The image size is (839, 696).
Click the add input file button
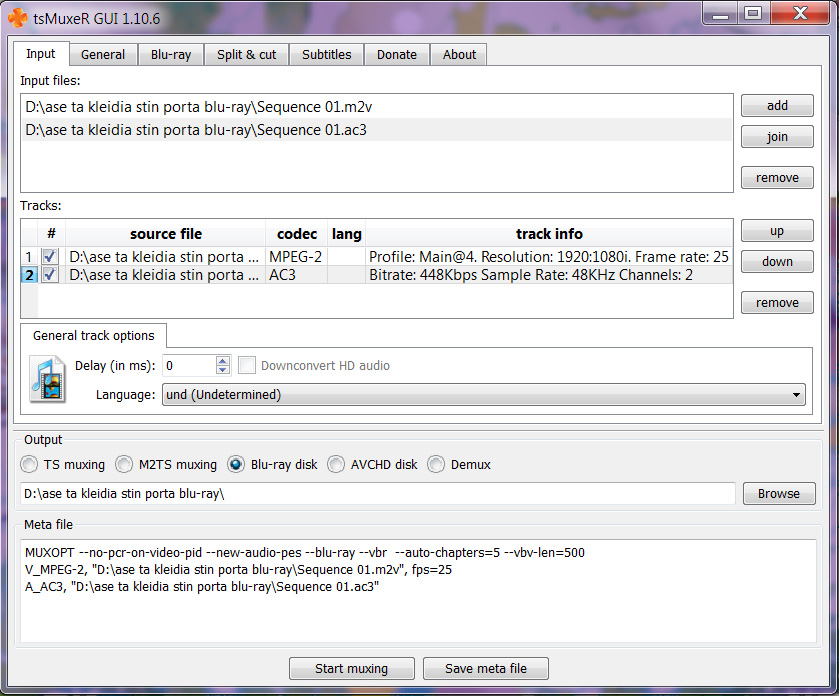[777, 105]
